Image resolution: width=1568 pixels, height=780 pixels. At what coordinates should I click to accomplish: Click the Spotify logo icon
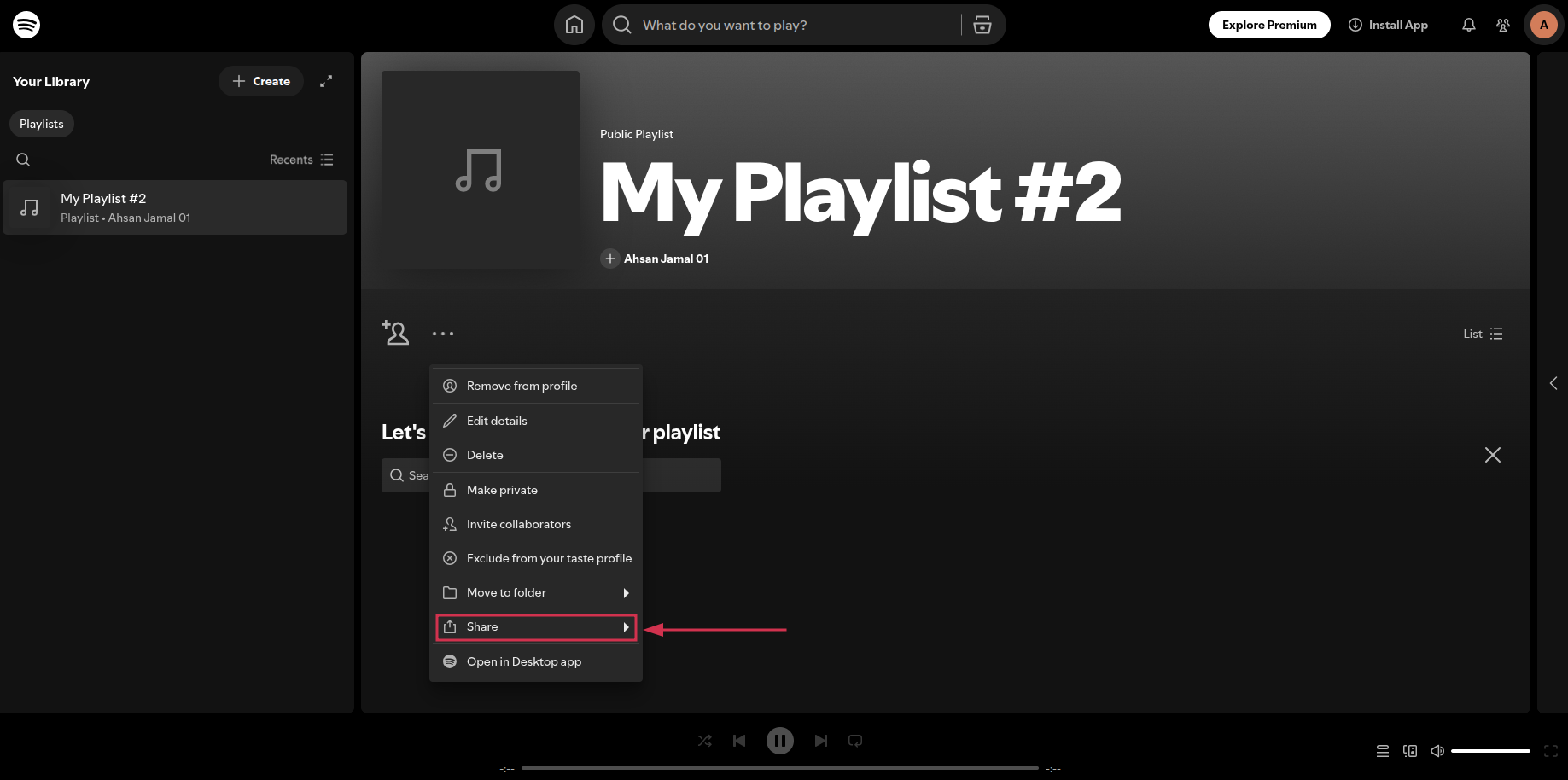[26, 25]
